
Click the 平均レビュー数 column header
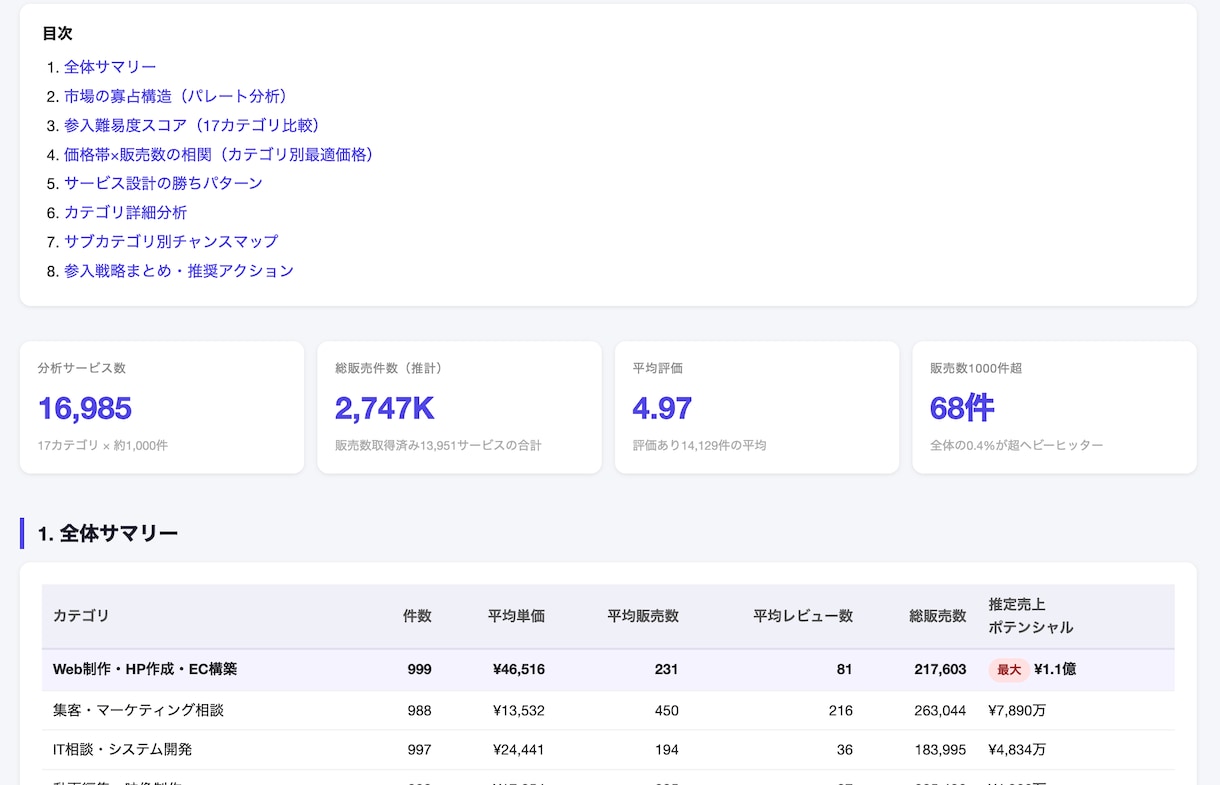803,616
